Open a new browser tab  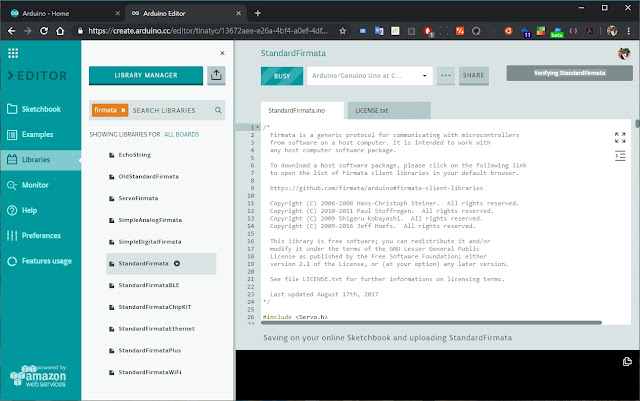click(x=258, y=13)
